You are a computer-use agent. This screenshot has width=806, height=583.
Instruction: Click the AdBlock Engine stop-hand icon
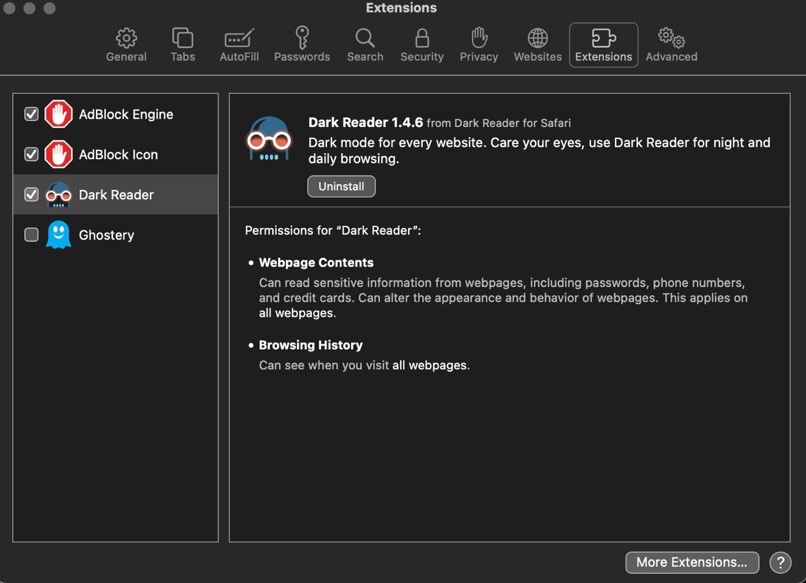(58, 114)
